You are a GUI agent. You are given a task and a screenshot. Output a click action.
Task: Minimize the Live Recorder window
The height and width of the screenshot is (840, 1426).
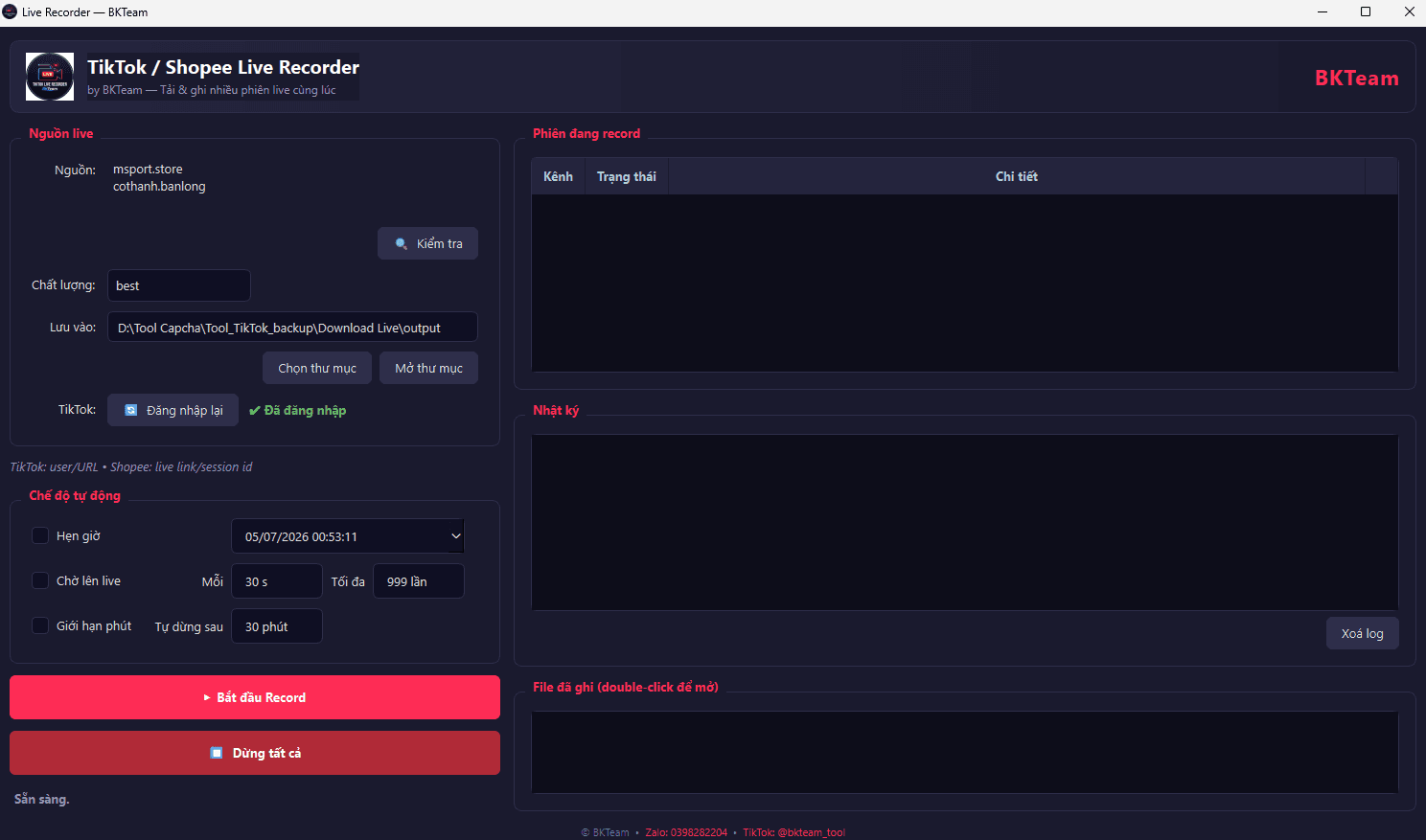click(1322, 12)
